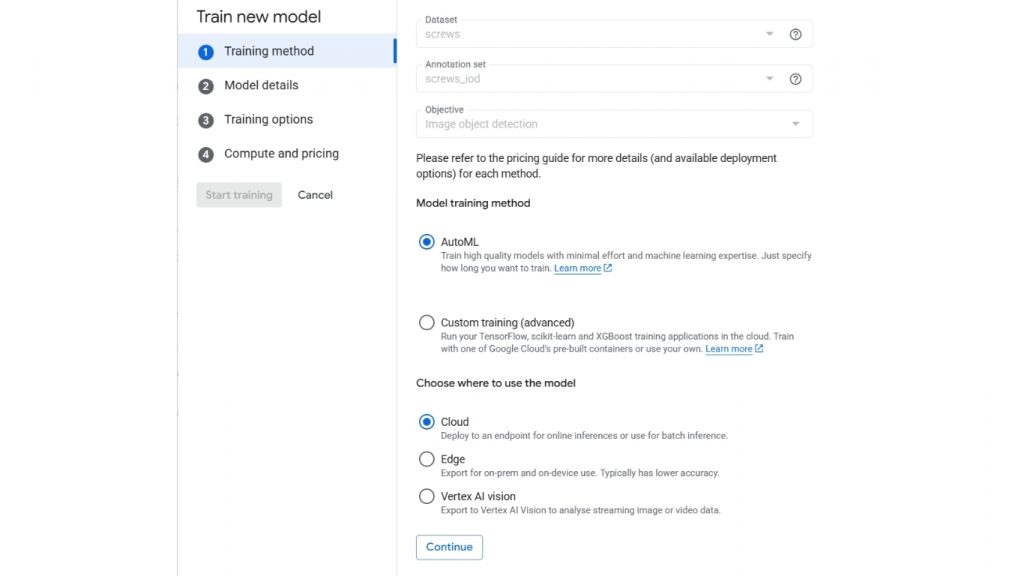Click Cancel in the side panel

315,195
